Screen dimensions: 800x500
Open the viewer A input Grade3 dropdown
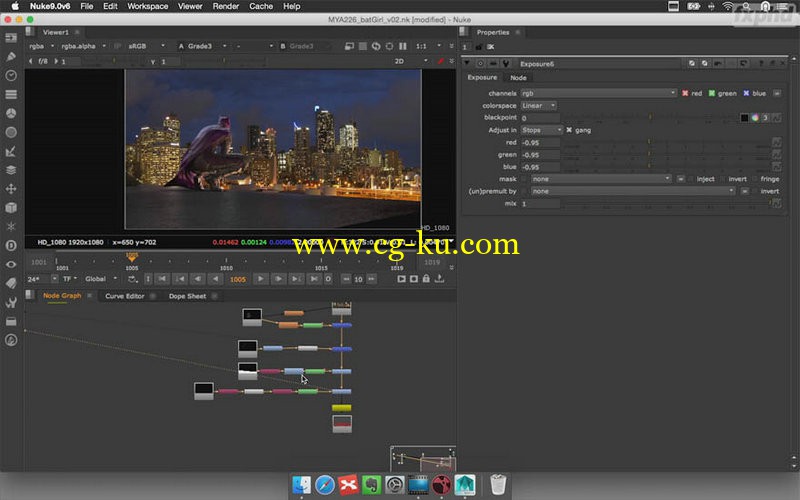click(x=202, y=46)
